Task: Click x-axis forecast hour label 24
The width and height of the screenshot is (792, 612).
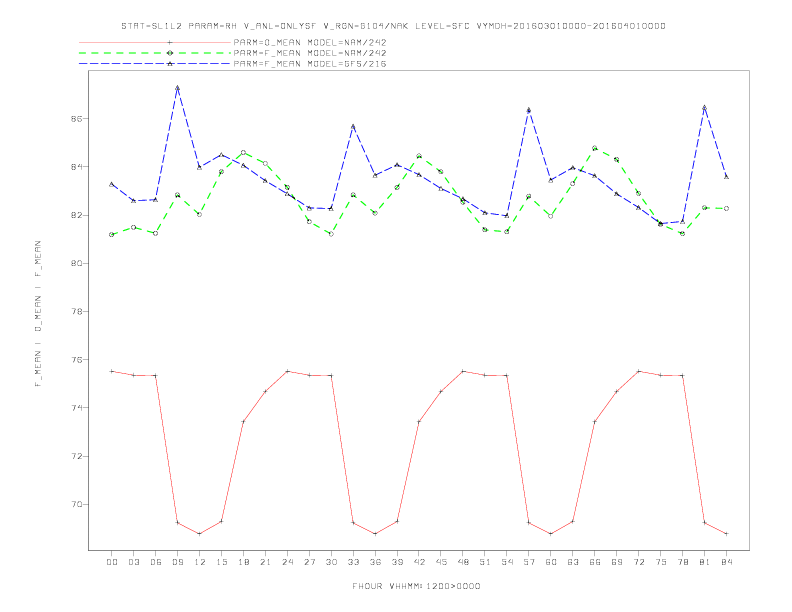Action: [x=287, y=562]
